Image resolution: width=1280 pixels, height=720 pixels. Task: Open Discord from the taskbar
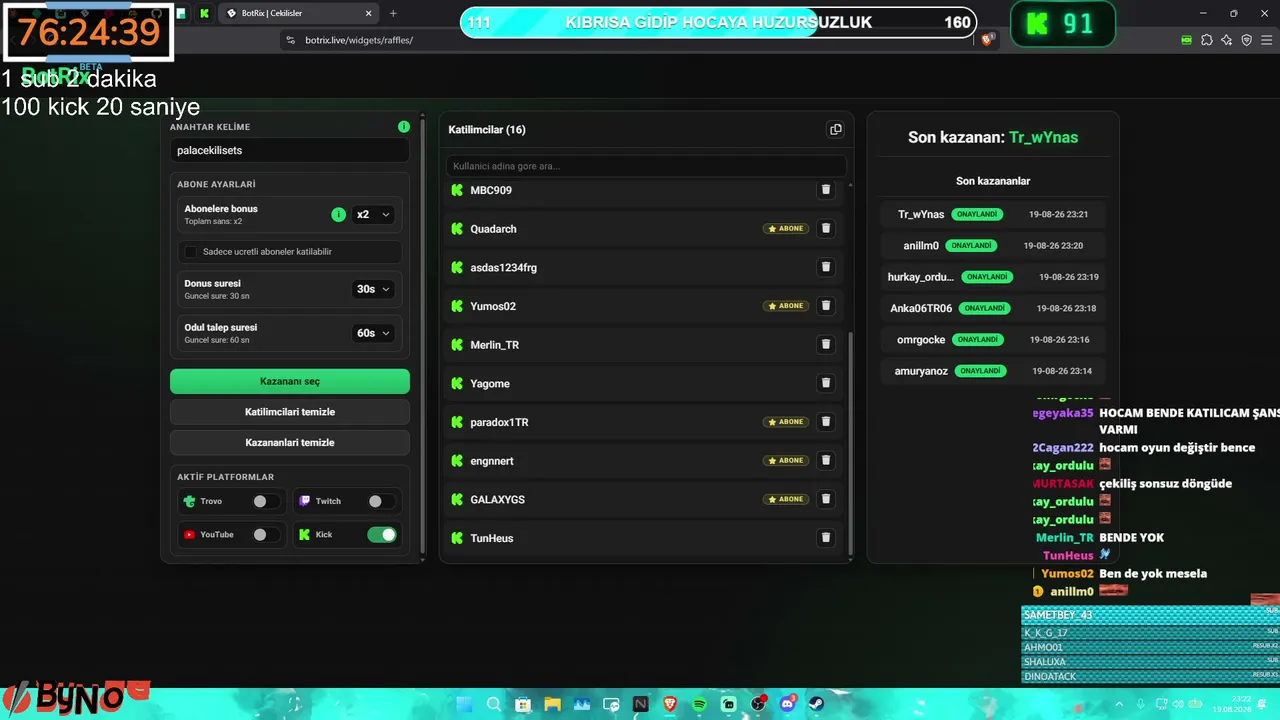[x=788, y=704]
